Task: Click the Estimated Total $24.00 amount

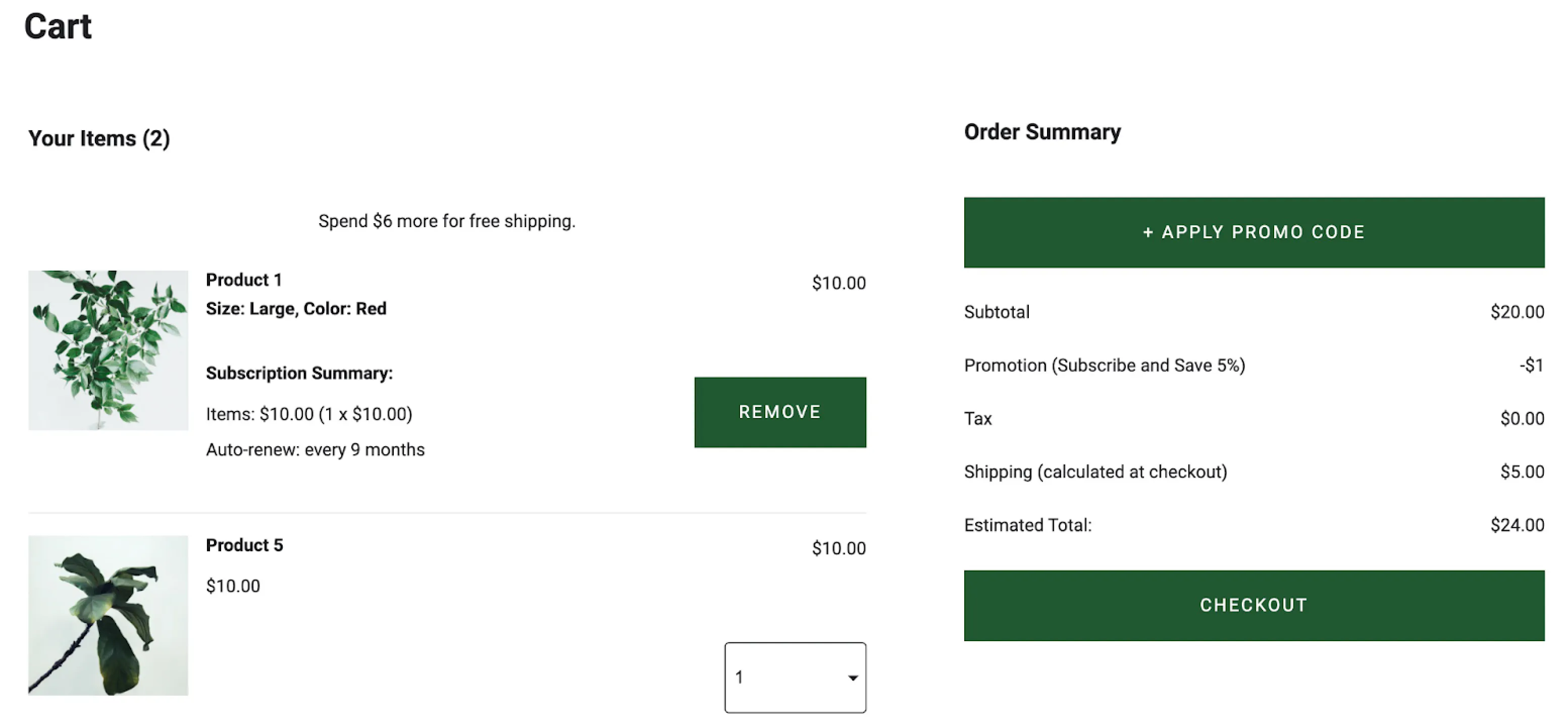Action: tap(1518, 526)
